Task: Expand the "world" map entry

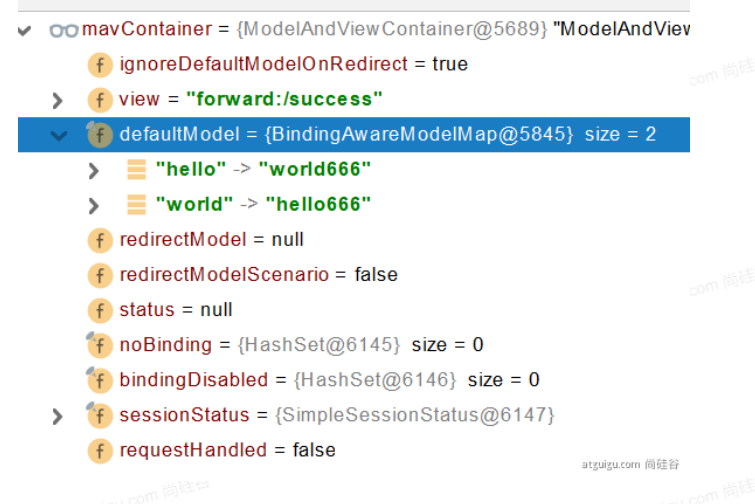Action: (94, 205)
